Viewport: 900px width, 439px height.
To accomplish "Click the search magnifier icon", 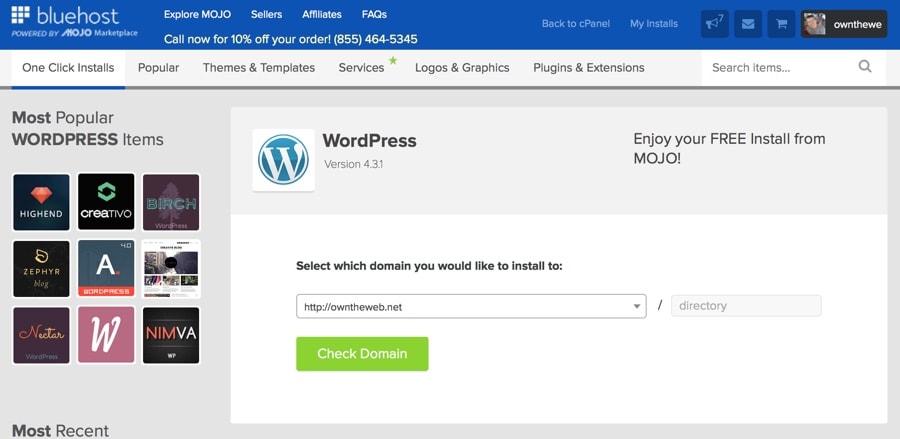I will 865,66.
